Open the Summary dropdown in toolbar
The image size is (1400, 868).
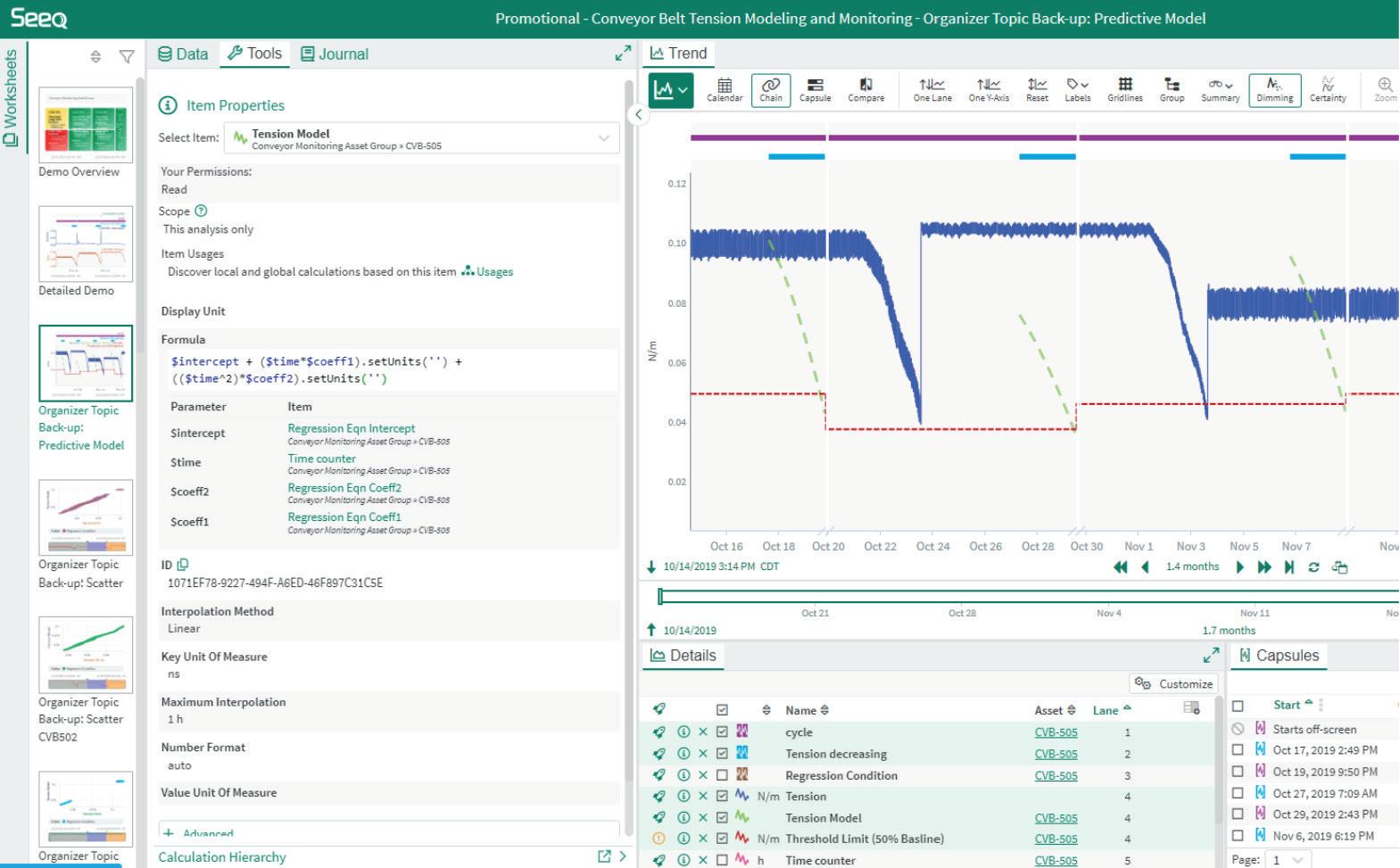coord(1220,89)
